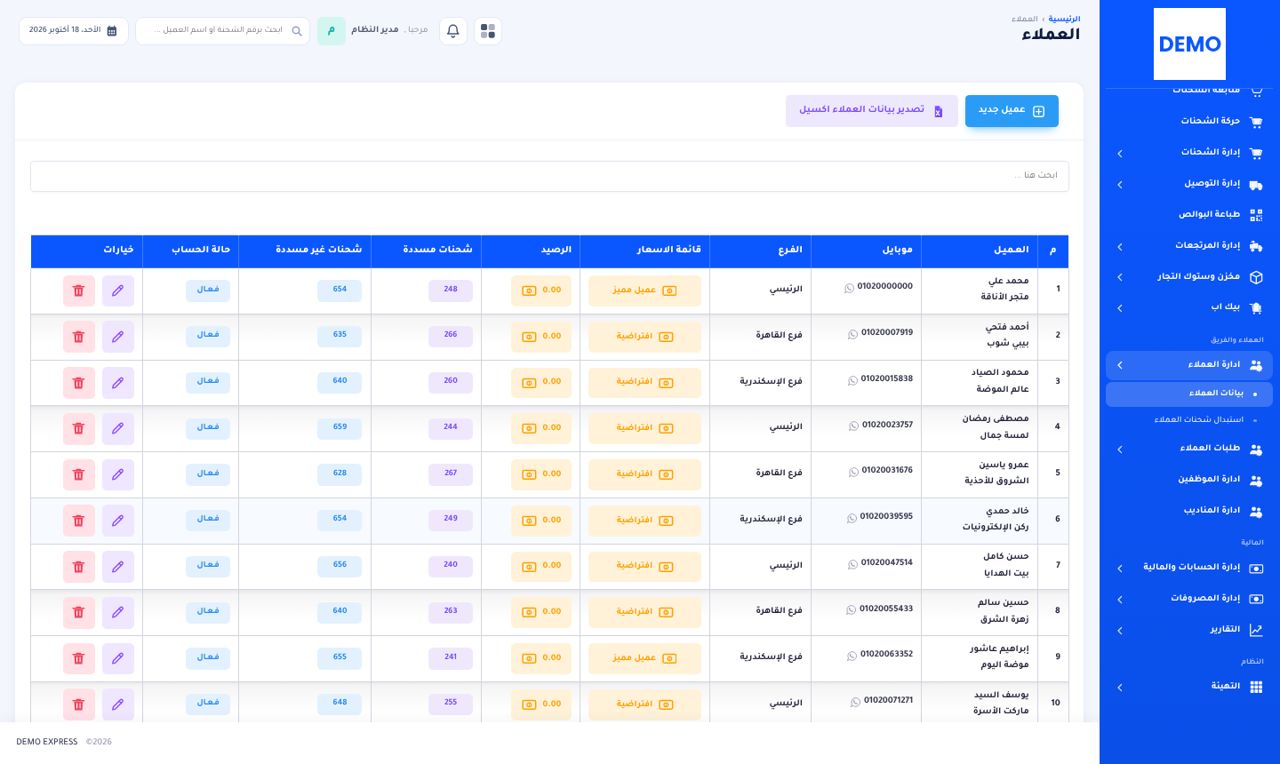Click in shipment number search field in header
The image size is (1280, 764).
222,31
